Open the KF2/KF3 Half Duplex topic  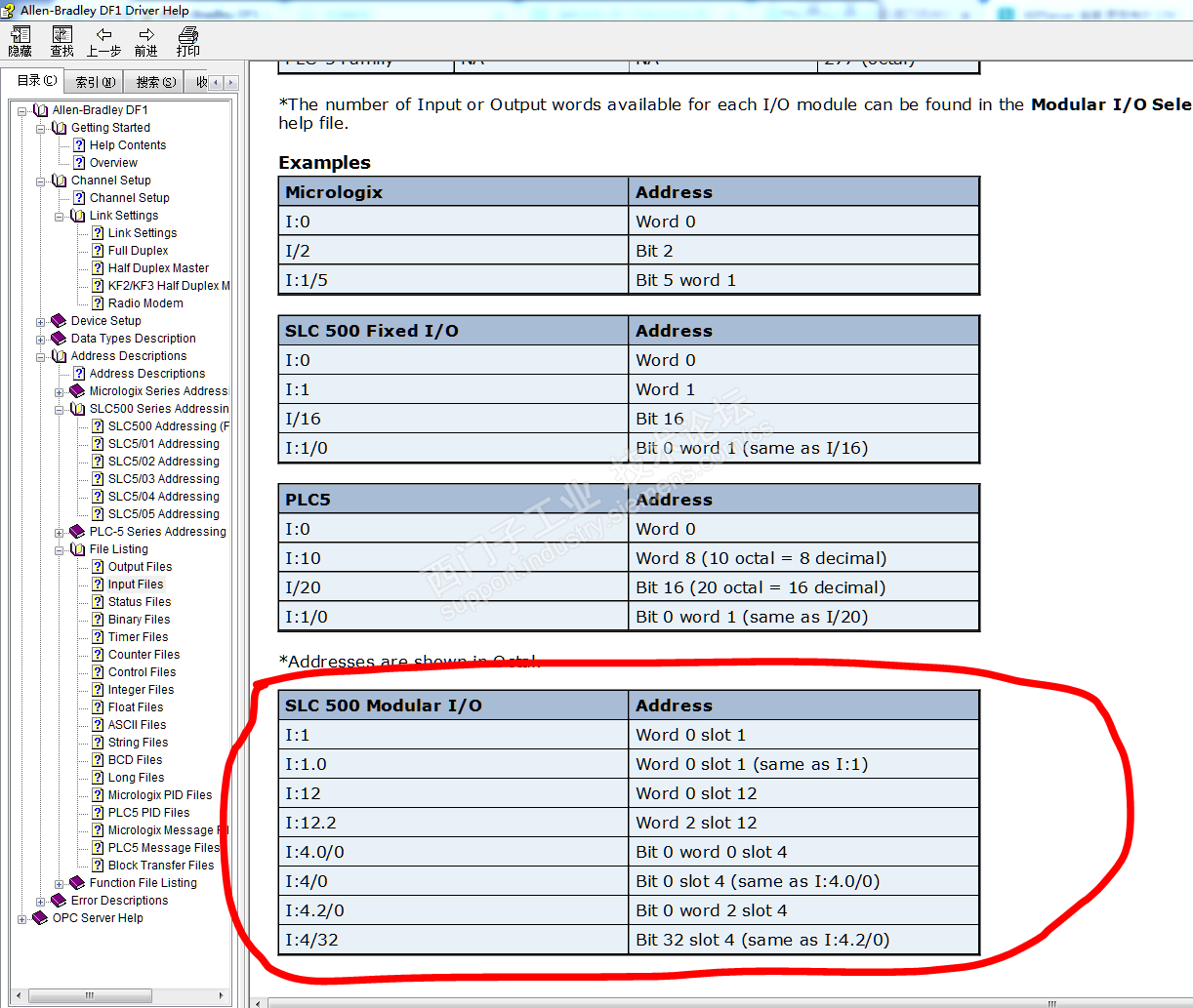pos(169,286)
